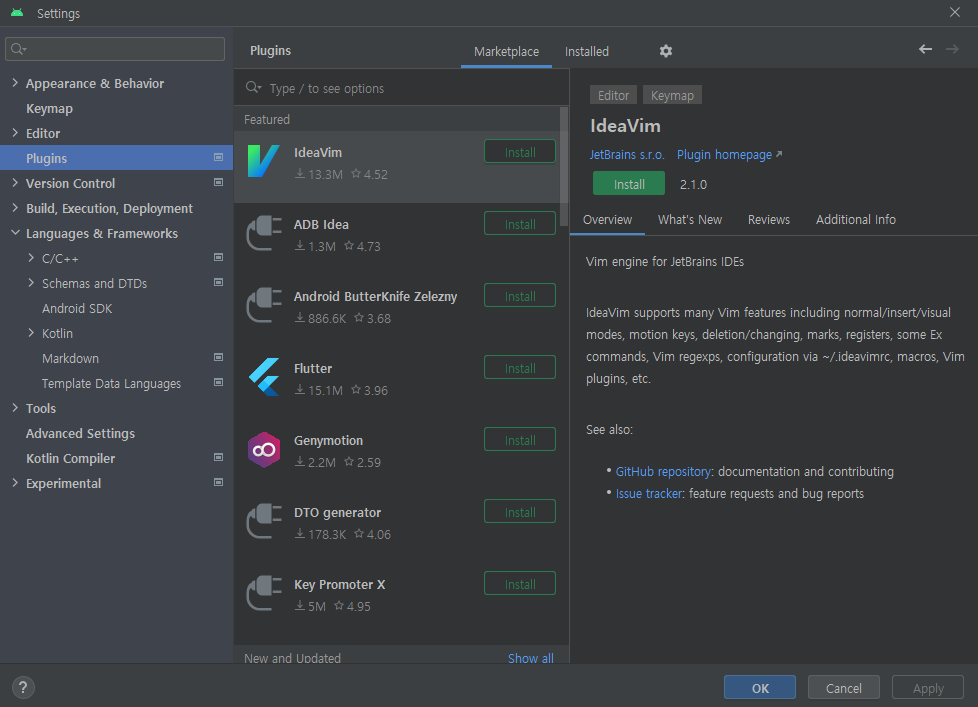Screen dimensions: 978x707
Task: Open the JetBrains s.r.o. vendor link
Action: [x=627, y=155]
